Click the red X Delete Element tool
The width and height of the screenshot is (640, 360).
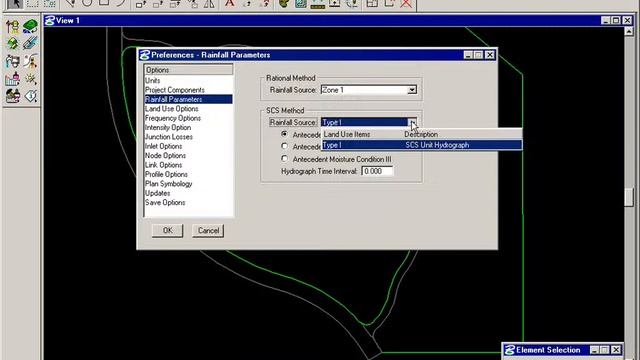406,4
